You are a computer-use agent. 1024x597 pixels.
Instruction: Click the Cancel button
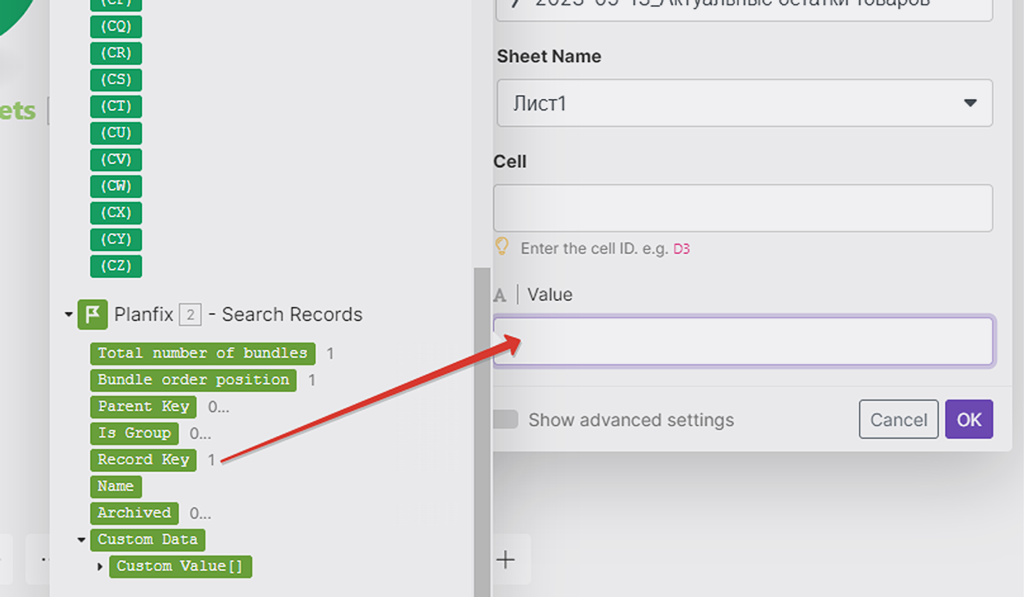899,419
